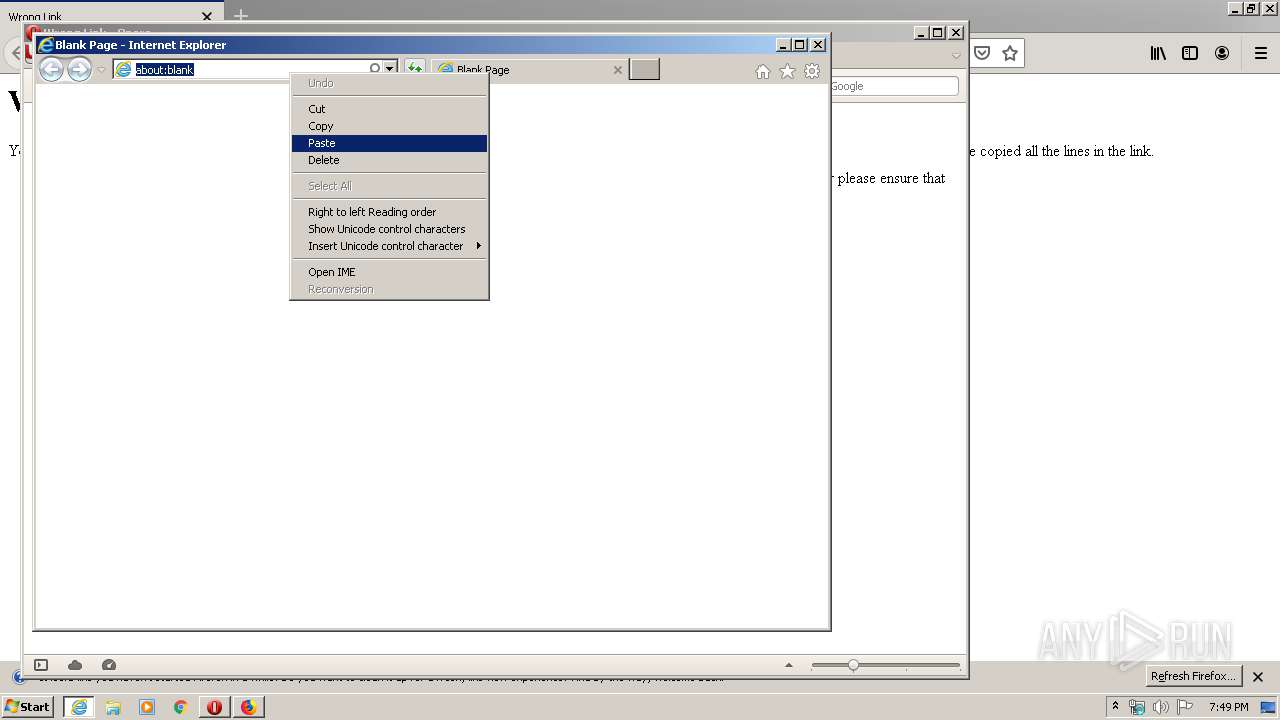
Task: Select Right to left Reading order
Action: coord(389,212)
